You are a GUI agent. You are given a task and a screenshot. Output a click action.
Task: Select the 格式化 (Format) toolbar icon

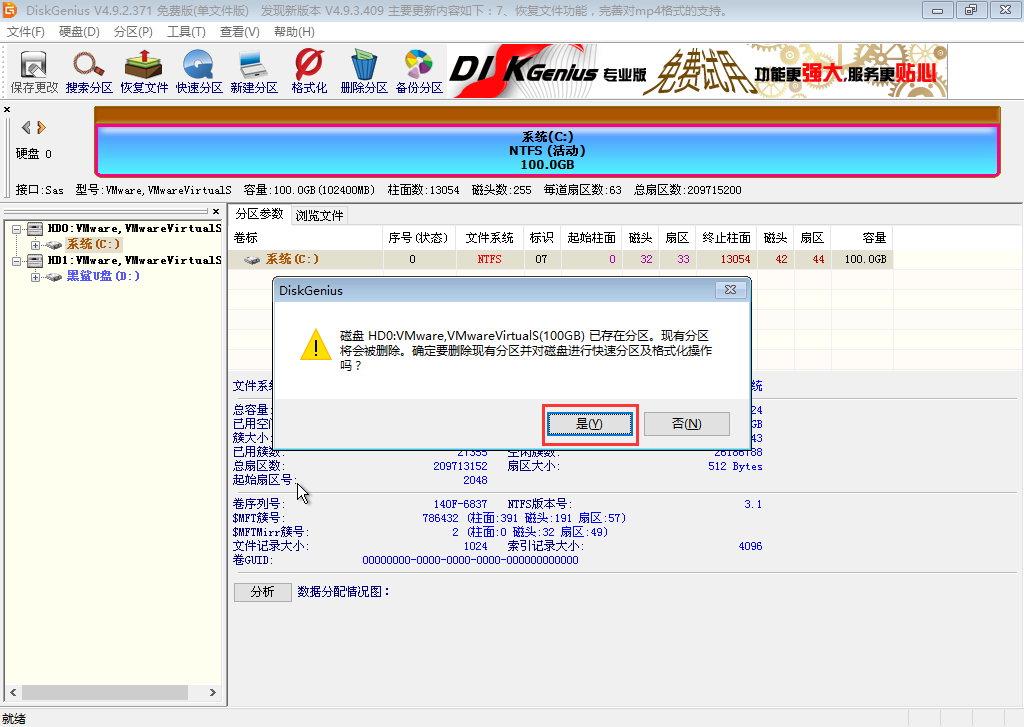[308, 70]
